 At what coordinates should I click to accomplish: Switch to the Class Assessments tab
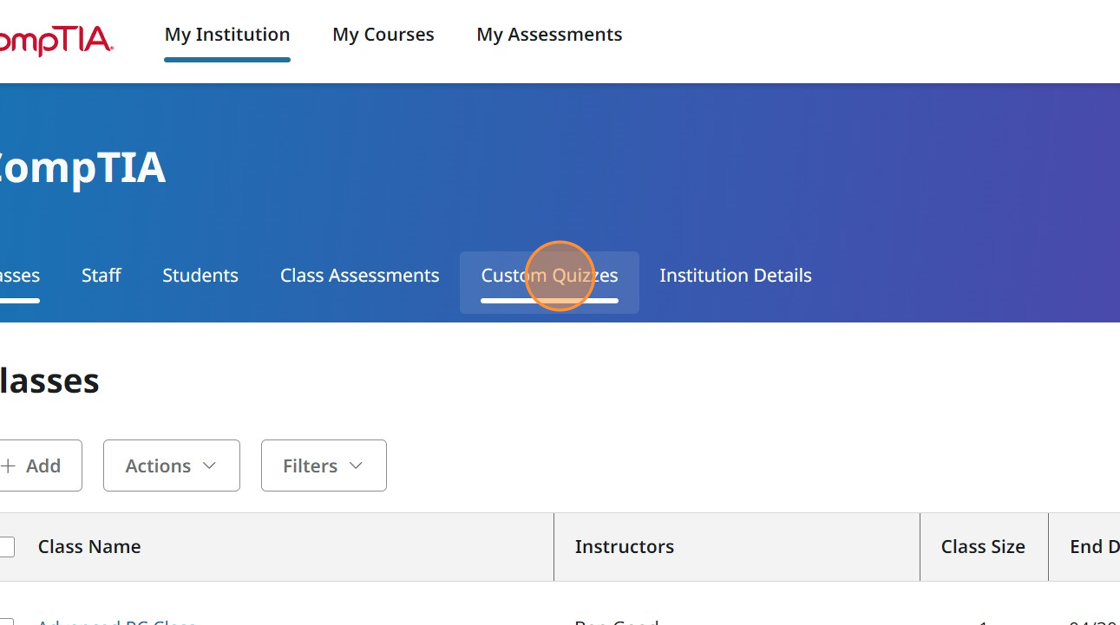pos(359,275)
